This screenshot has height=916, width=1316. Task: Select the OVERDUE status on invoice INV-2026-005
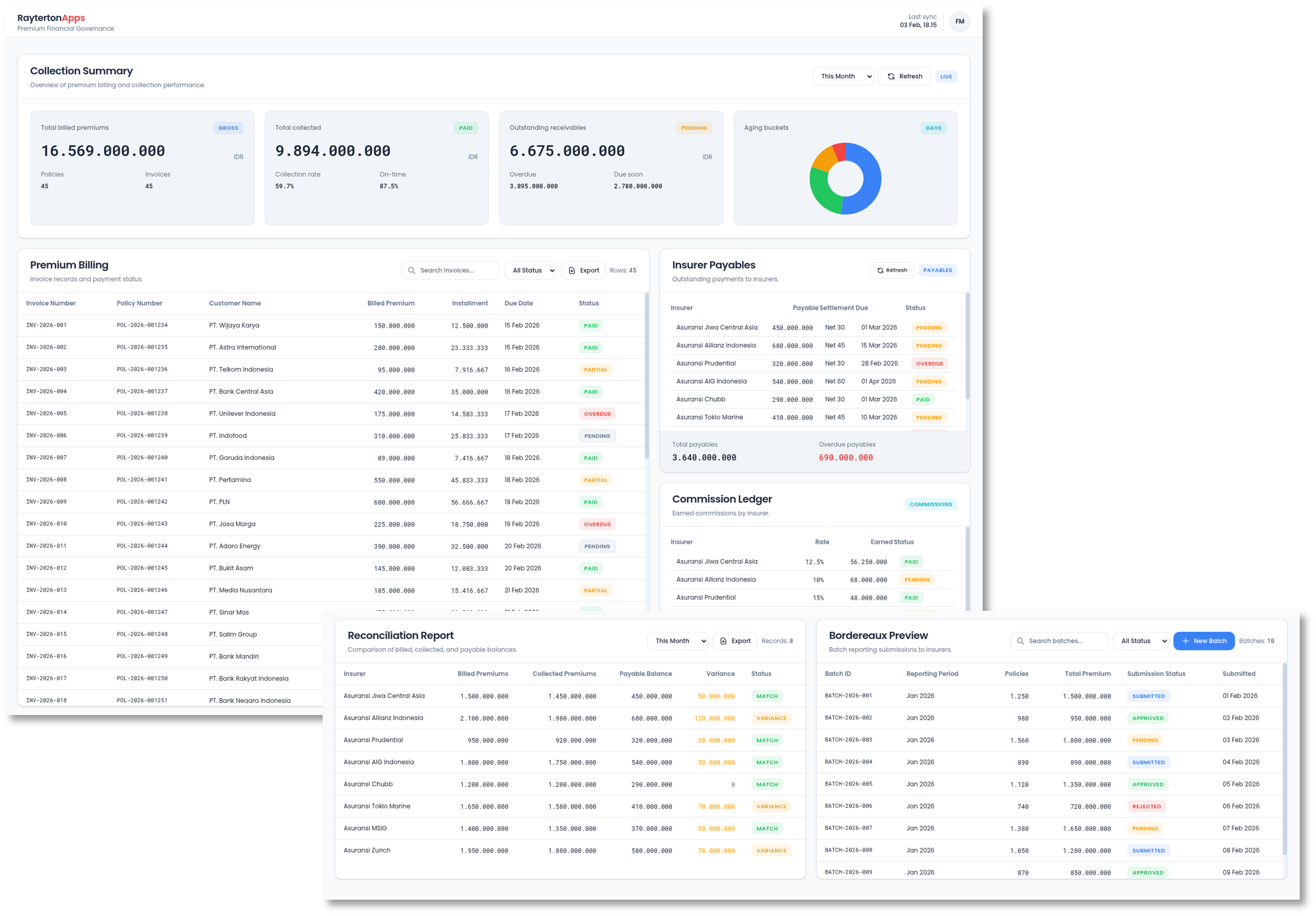597,413
